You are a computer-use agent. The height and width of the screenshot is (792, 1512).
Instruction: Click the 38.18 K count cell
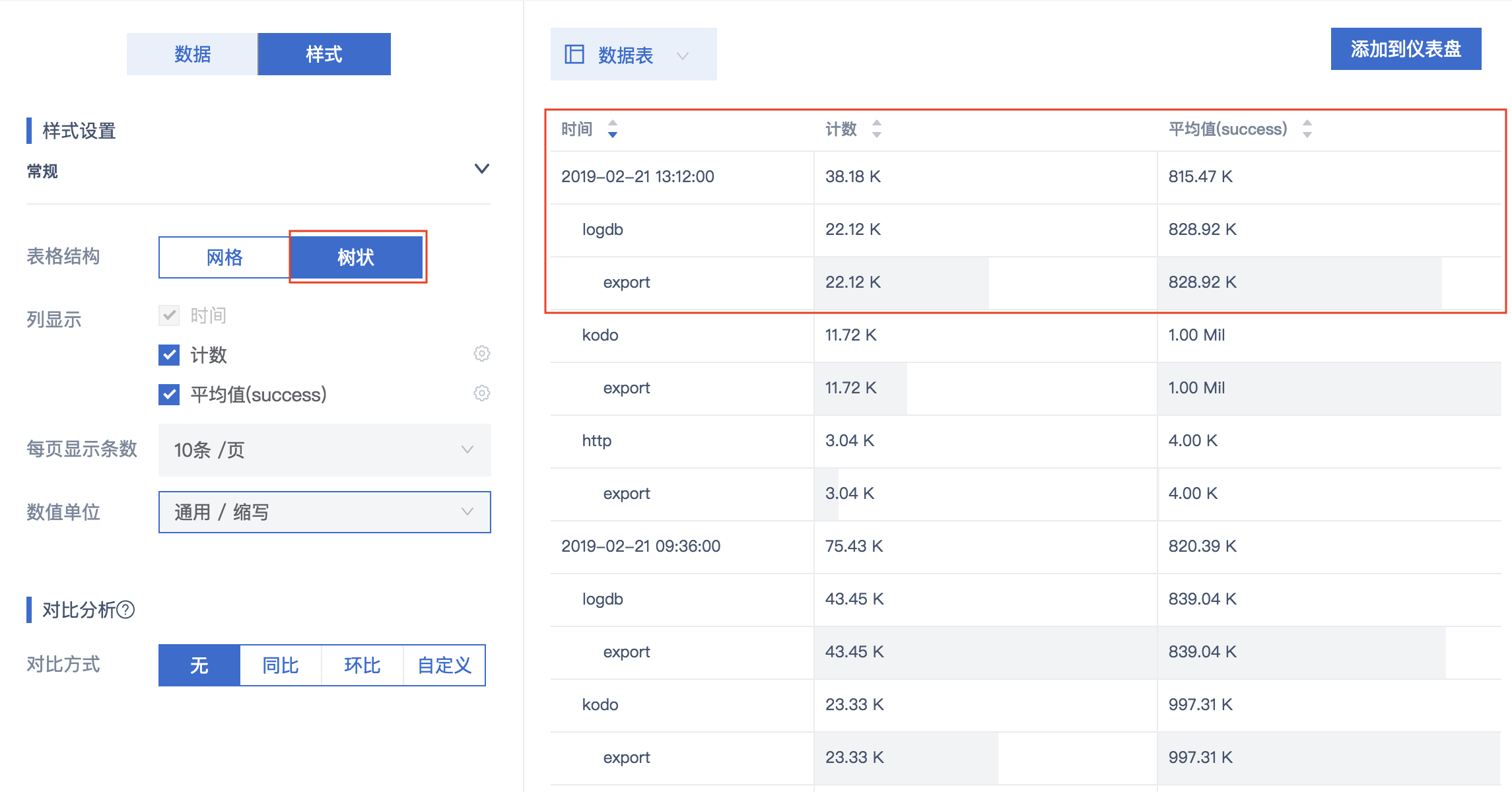click(985, 177)
